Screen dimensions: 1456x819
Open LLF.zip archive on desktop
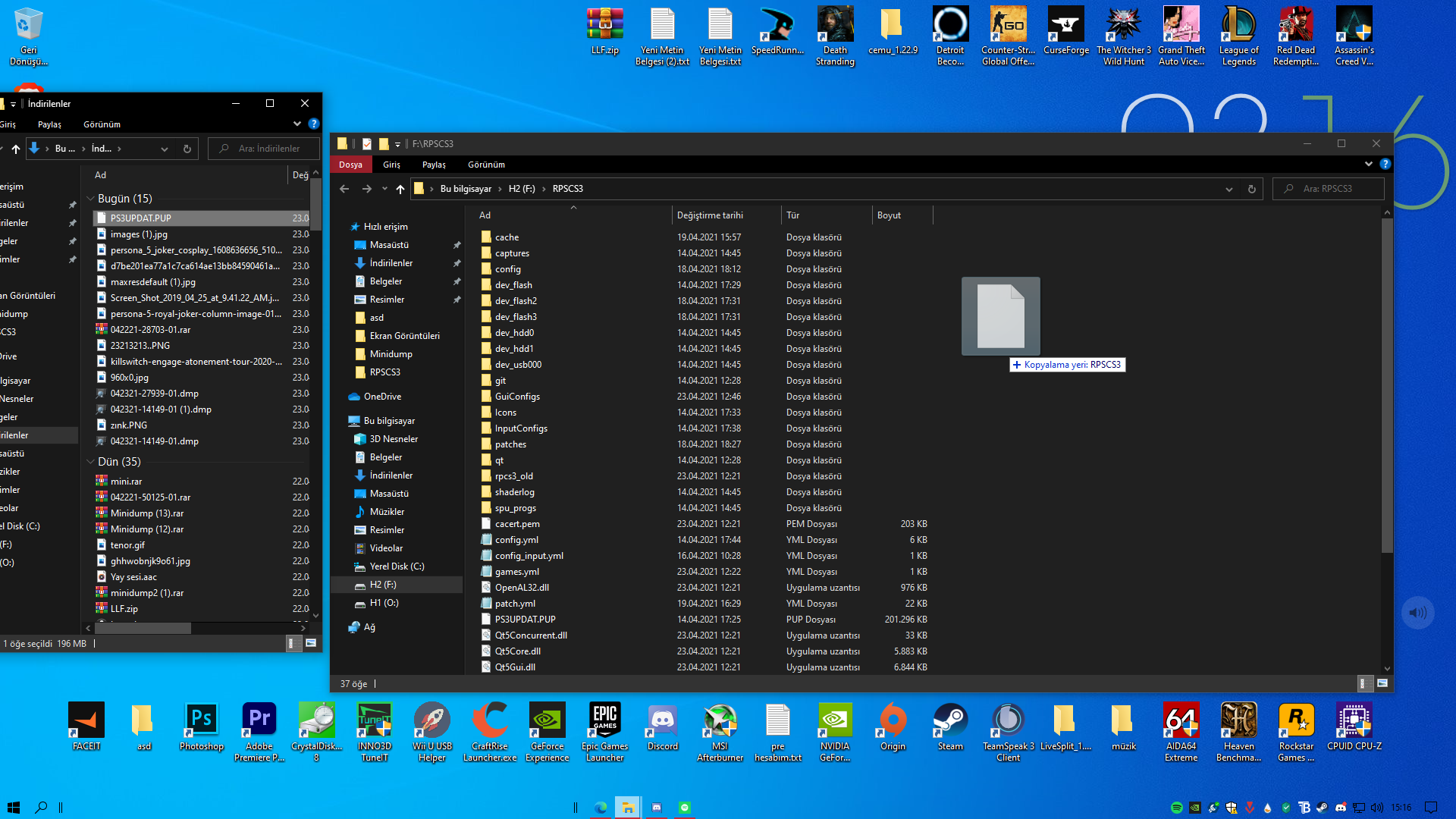click(x=604, y=30)
